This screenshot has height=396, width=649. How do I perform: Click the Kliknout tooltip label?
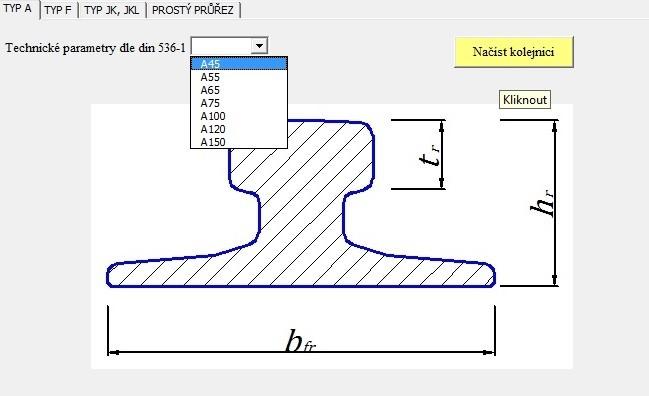click(x=525, y=100)
